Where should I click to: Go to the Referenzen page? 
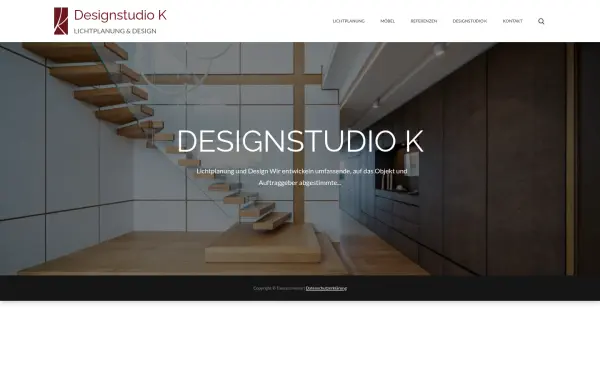point(424,21)
